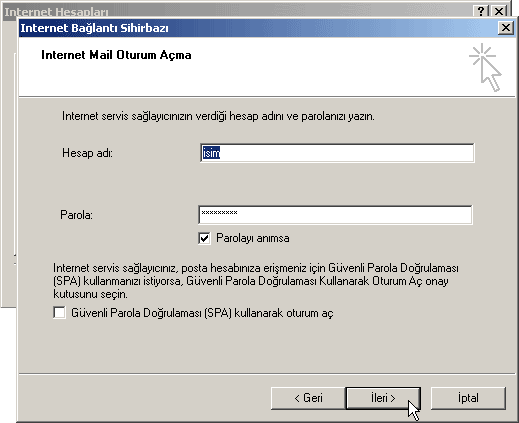
Task: Click the Hesap adı text field
Action: click(x=337, y=153)
